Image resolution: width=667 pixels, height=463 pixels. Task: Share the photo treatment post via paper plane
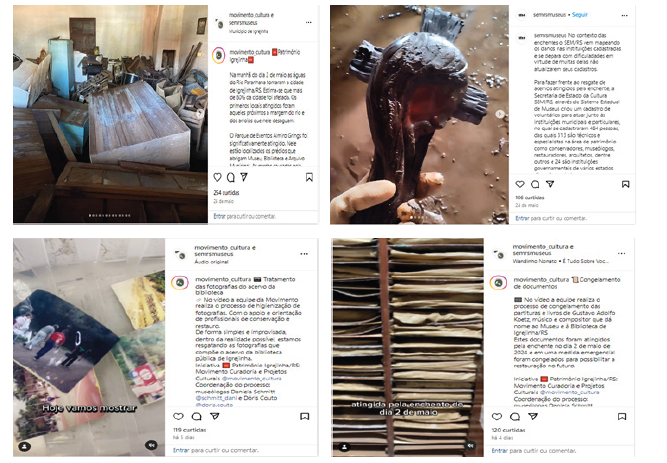pos(215,416)
